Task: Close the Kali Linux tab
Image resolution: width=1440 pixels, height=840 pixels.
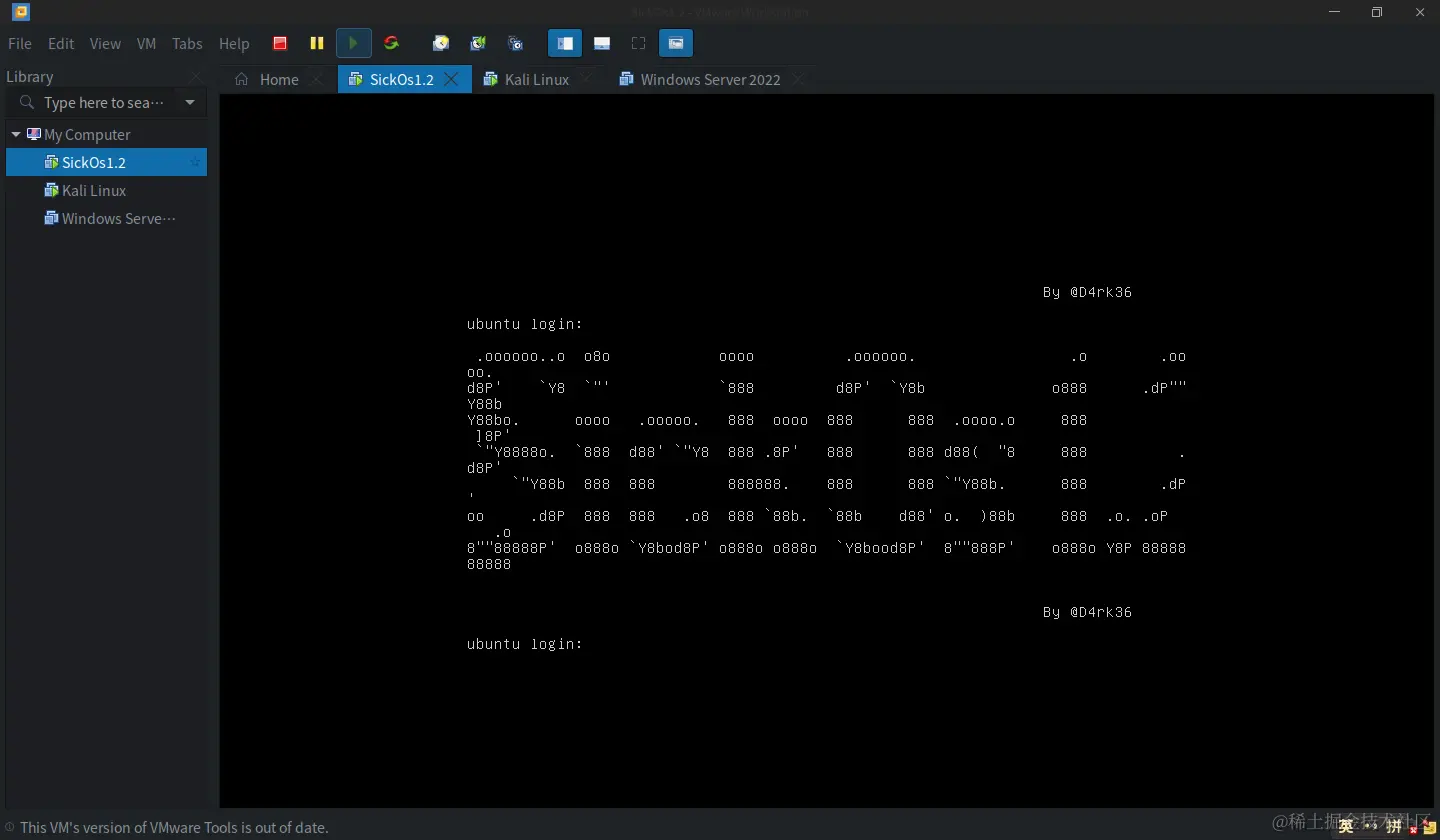Action: [587, 78]
